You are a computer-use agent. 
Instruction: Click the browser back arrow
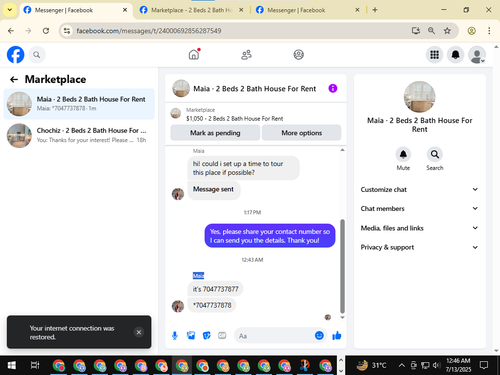click(11, 31)
